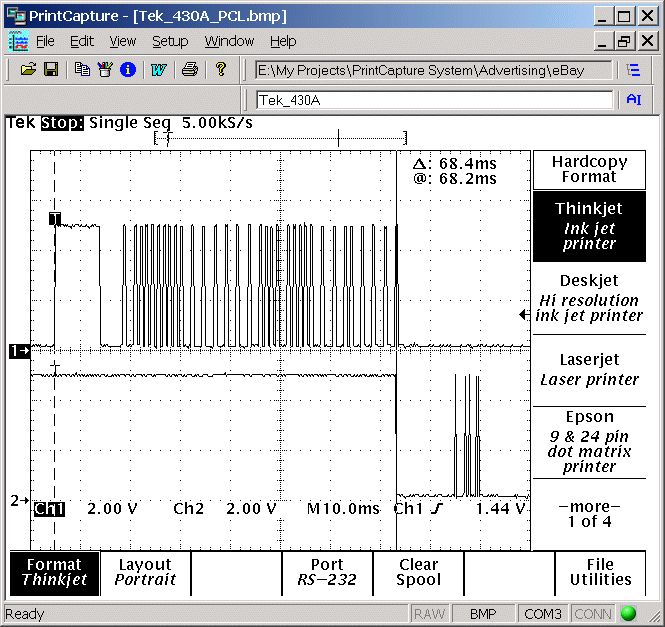Click the Ch2 scale label

188,508
